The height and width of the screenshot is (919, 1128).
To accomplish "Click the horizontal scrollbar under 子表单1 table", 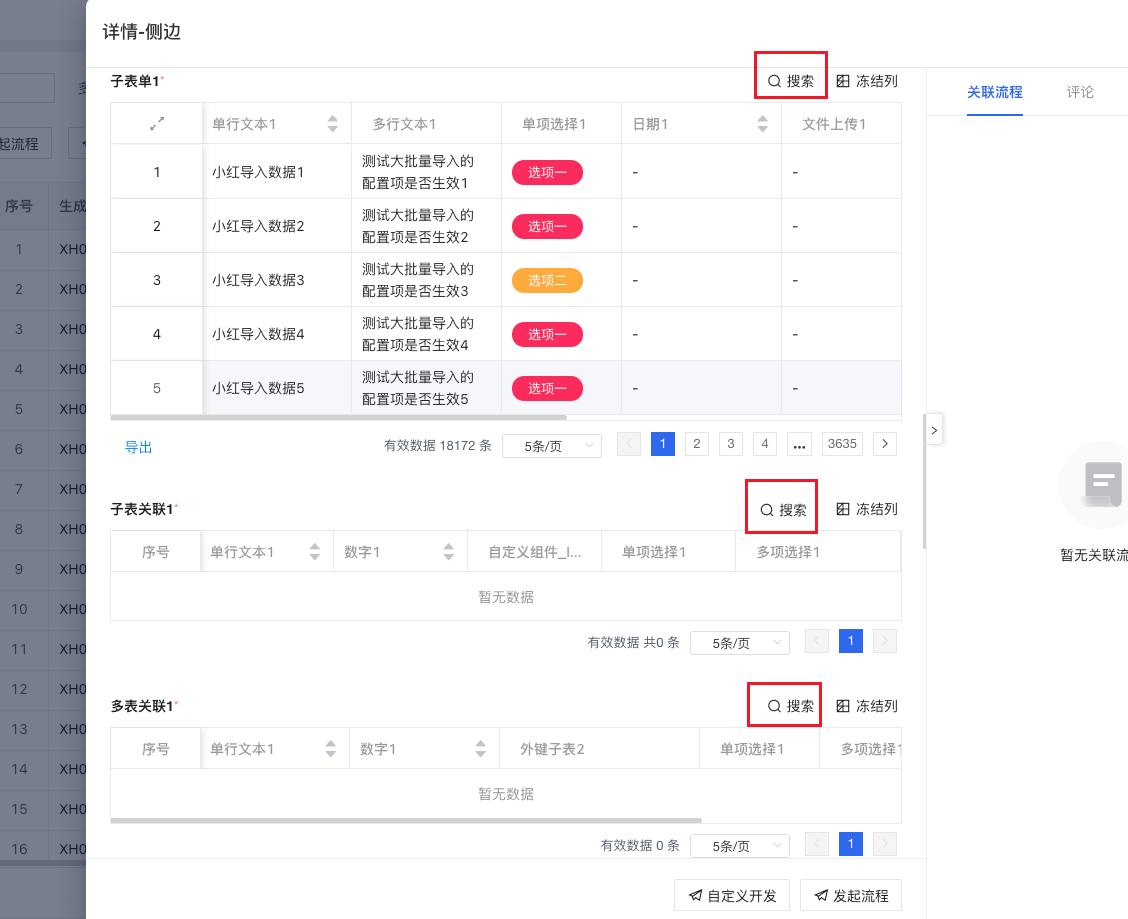I will coord(338,417).
